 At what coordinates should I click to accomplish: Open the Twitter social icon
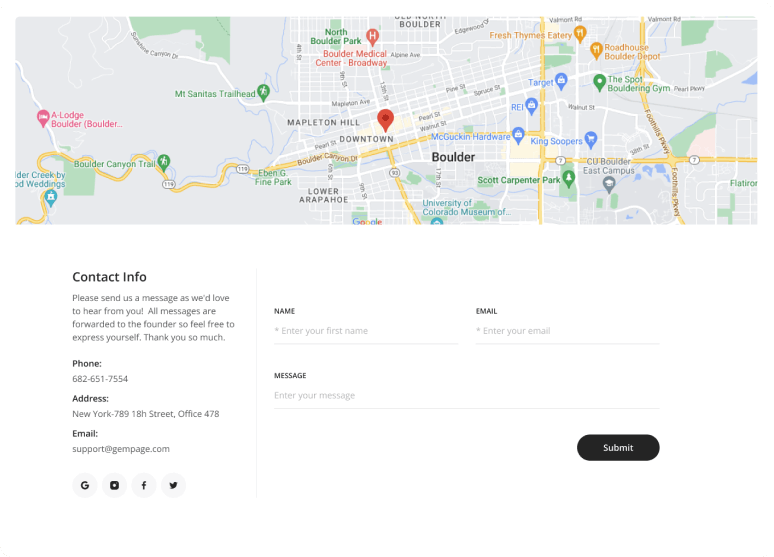[173, 485]
